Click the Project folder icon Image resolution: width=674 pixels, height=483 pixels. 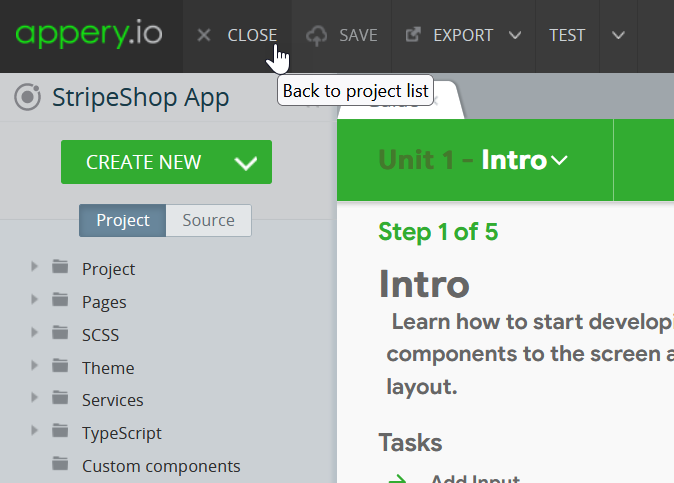(60, 266)
